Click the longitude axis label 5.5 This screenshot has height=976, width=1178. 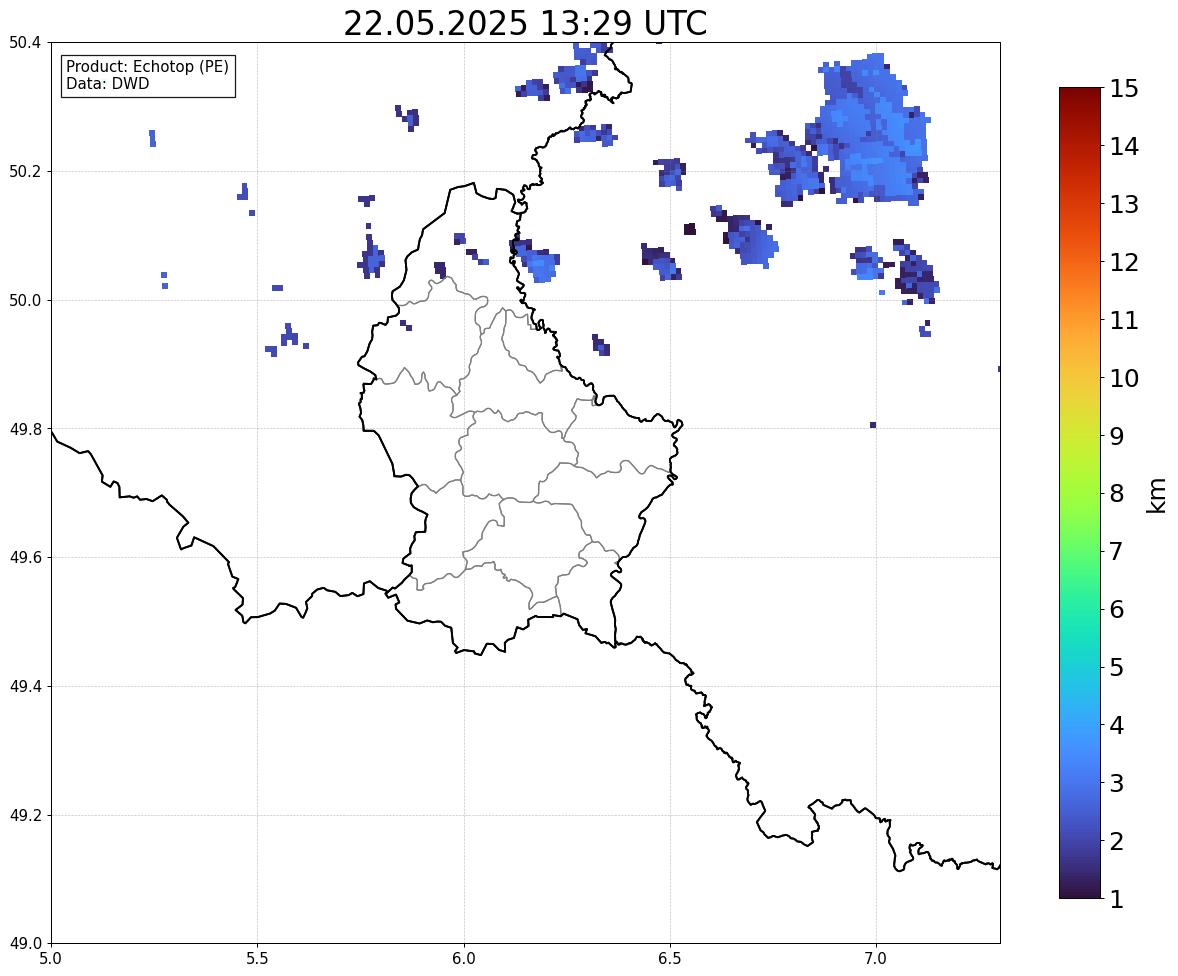point(257,959)
